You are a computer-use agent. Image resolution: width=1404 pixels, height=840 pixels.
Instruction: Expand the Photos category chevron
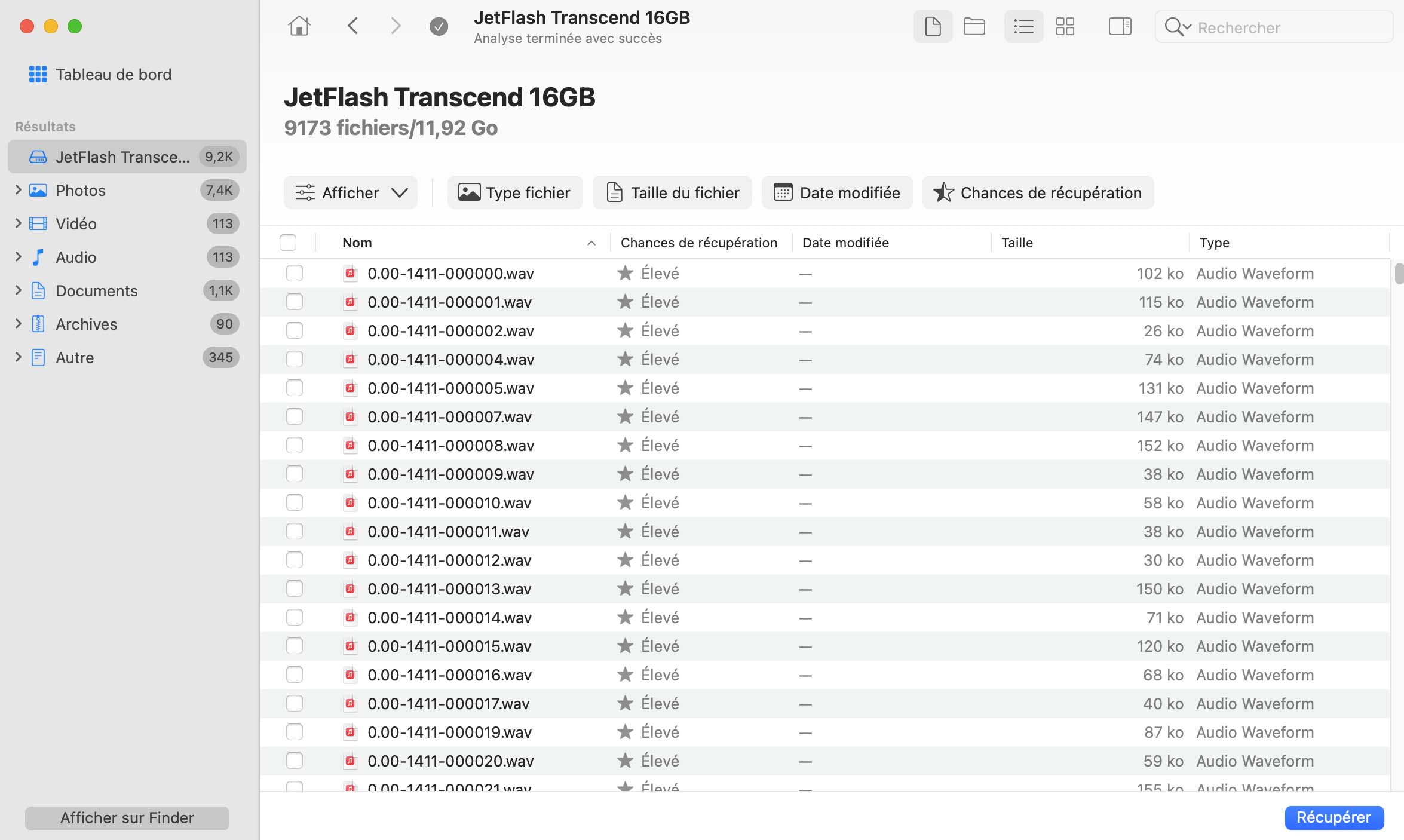pos(18,190)
